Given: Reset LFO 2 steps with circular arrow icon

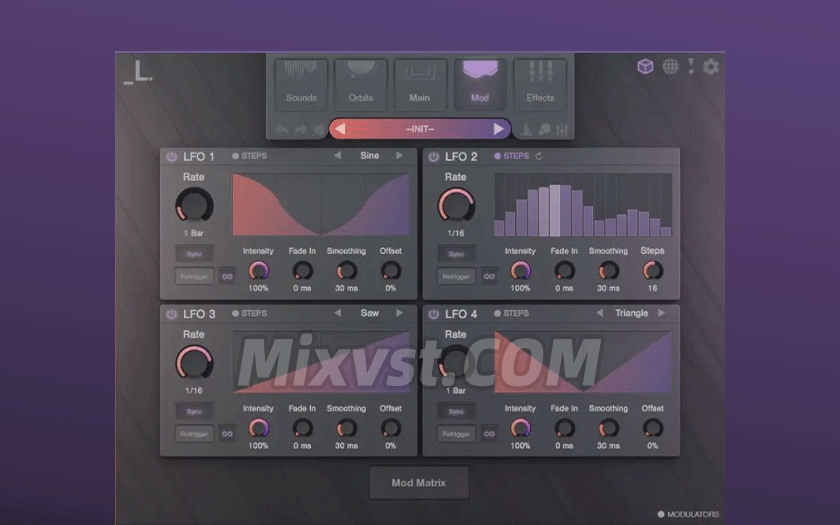Looking at the screenshot, I should tap(540, 156).
